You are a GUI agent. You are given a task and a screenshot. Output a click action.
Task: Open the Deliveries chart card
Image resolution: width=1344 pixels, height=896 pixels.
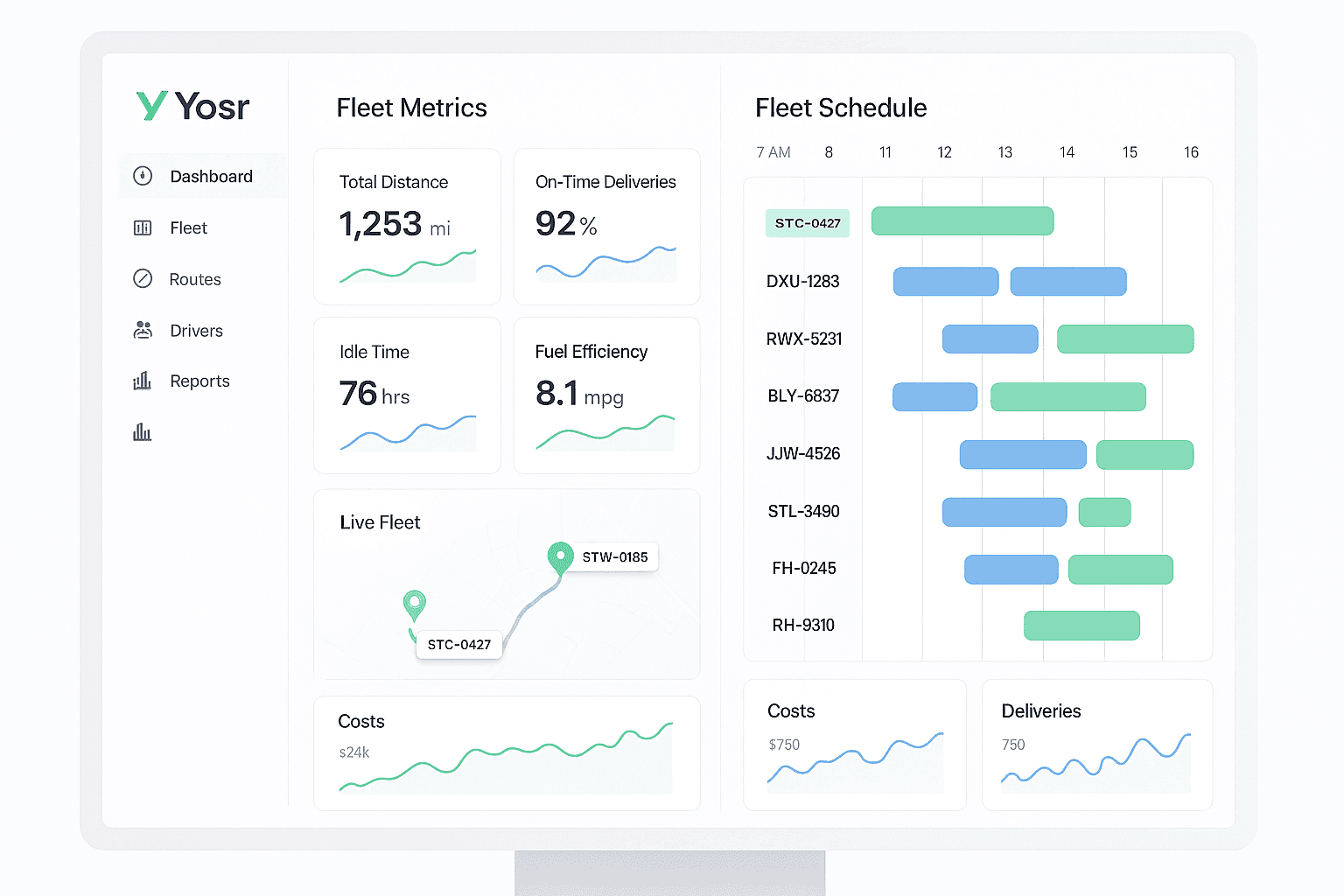[x=1096, y=745]
